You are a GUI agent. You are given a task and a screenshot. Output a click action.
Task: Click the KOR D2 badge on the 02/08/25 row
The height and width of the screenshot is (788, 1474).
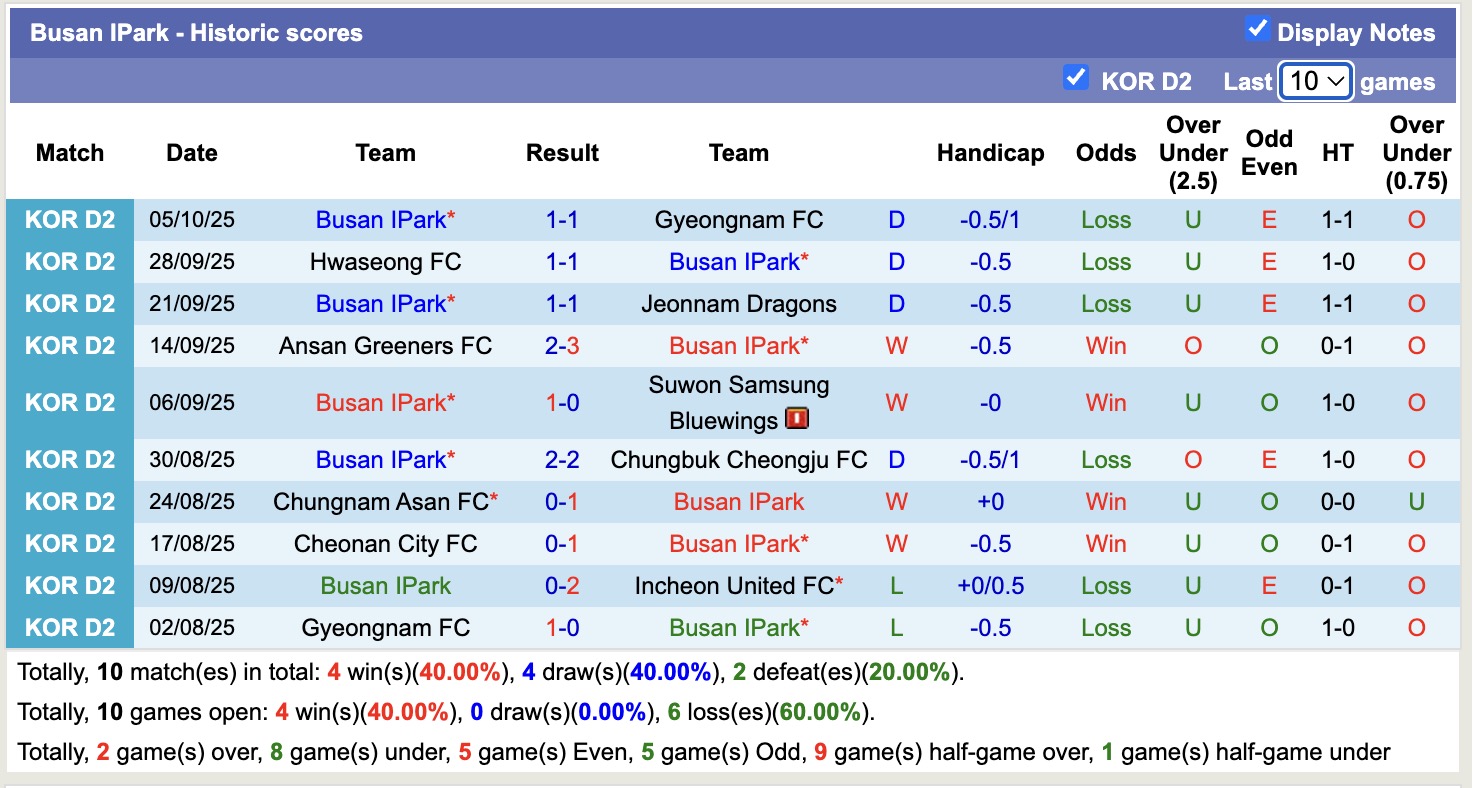click(x=70, y=627)
